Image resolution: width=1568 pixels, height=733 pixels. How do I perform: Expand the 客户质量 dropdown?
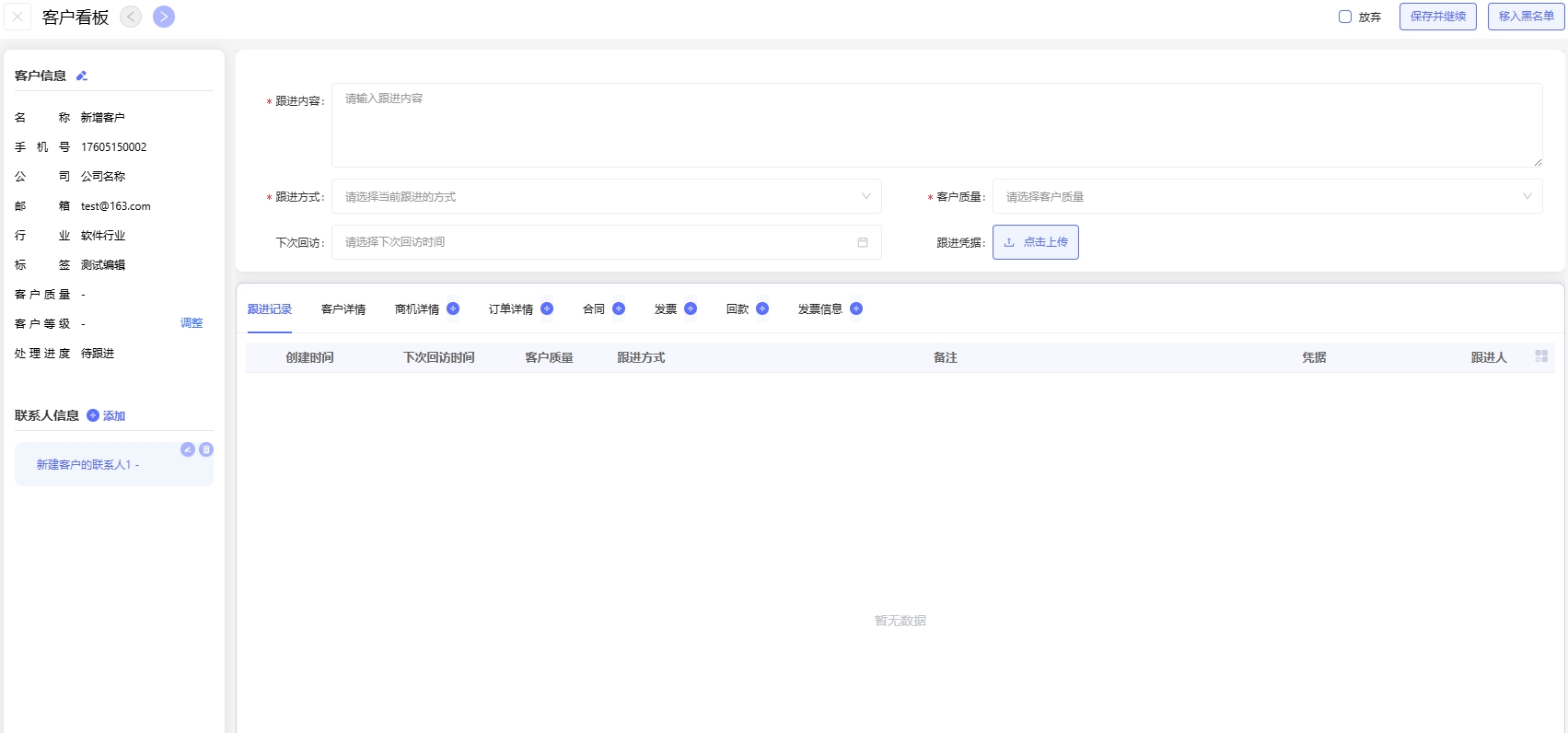point(1267,196)
